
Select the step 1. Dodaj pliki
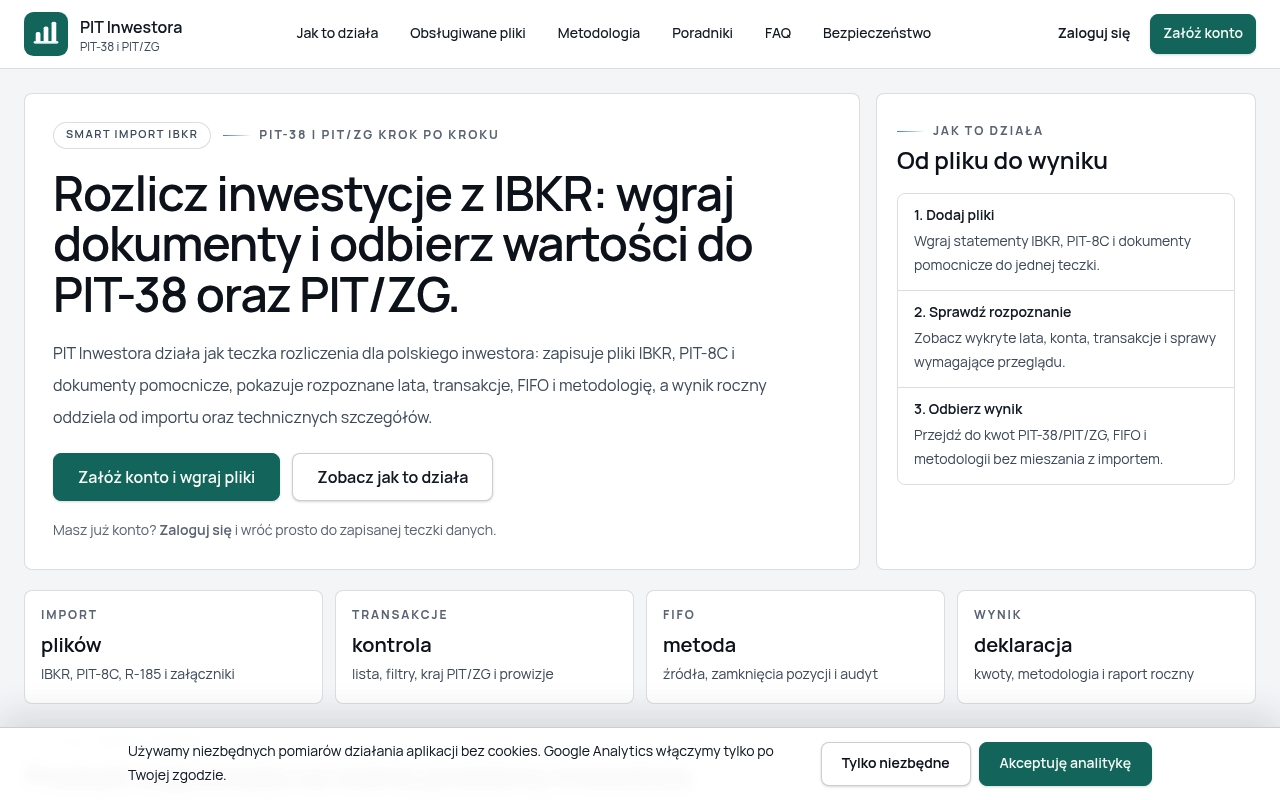(1066, 242)
